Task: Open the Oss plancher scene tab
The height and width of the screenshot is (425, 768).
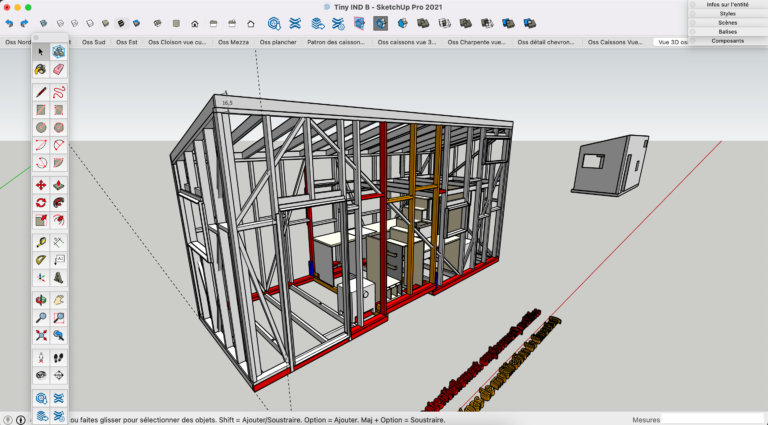Action: coord(278,42)
